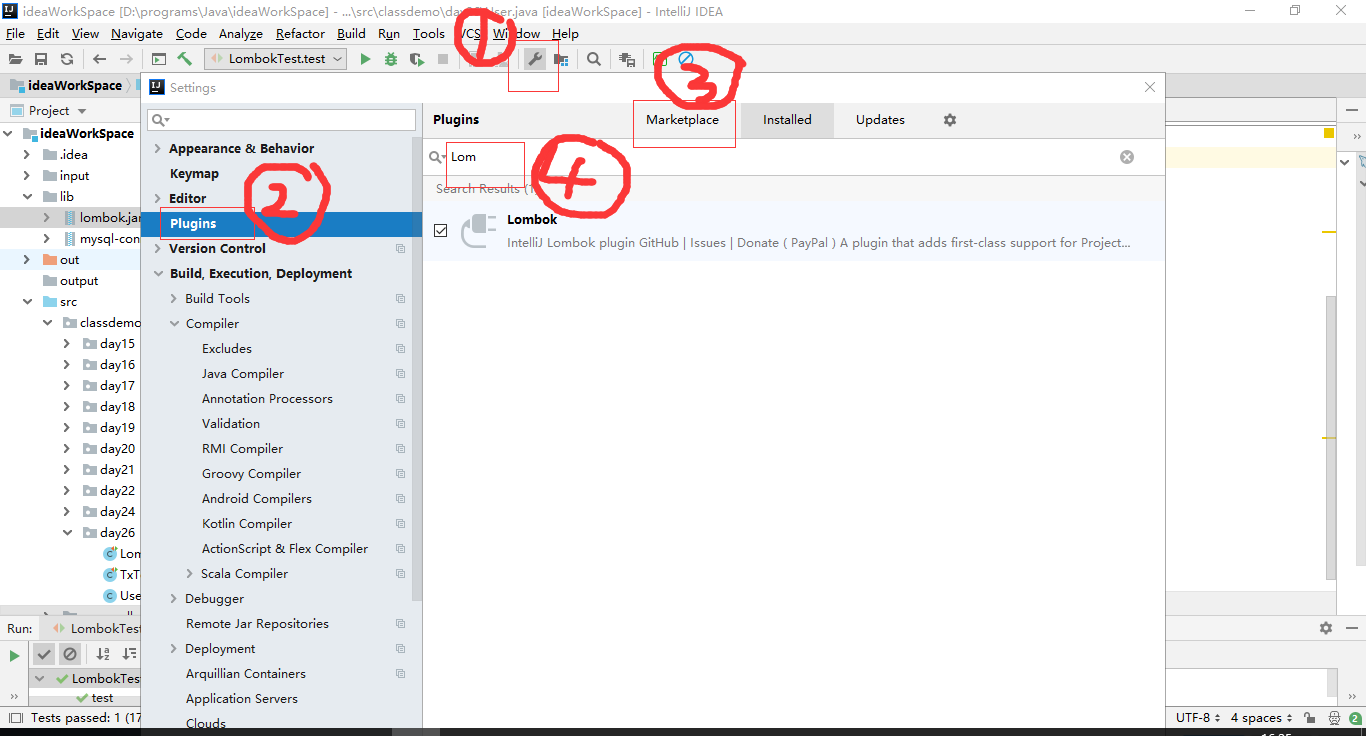This screenshot has width=1366, height=736.
Task: Switch to the Updates tab
Action: tap(880, 120)
